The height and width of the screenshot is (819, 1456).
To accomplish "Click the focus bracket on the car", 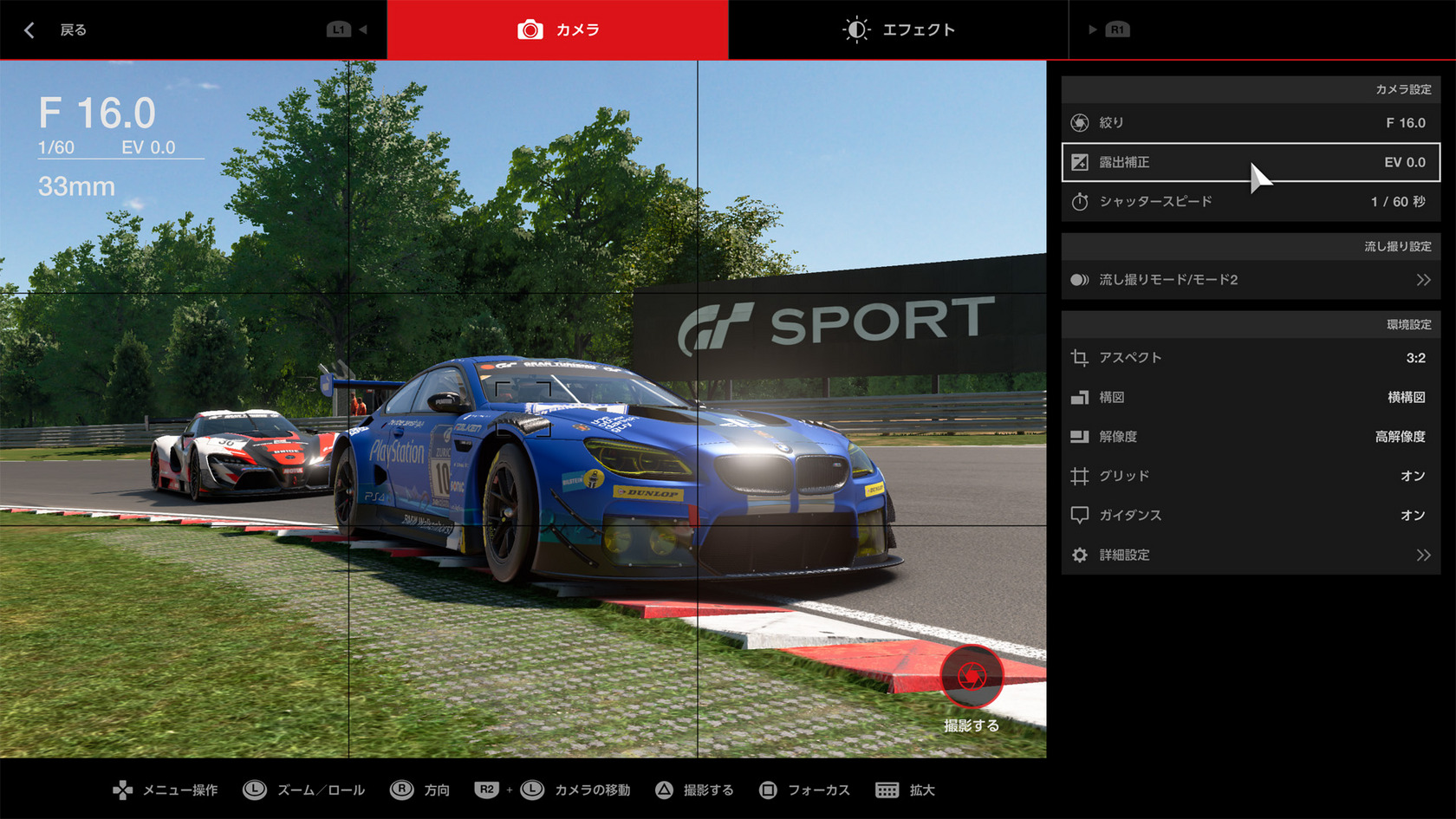I will tap(523, 407).
